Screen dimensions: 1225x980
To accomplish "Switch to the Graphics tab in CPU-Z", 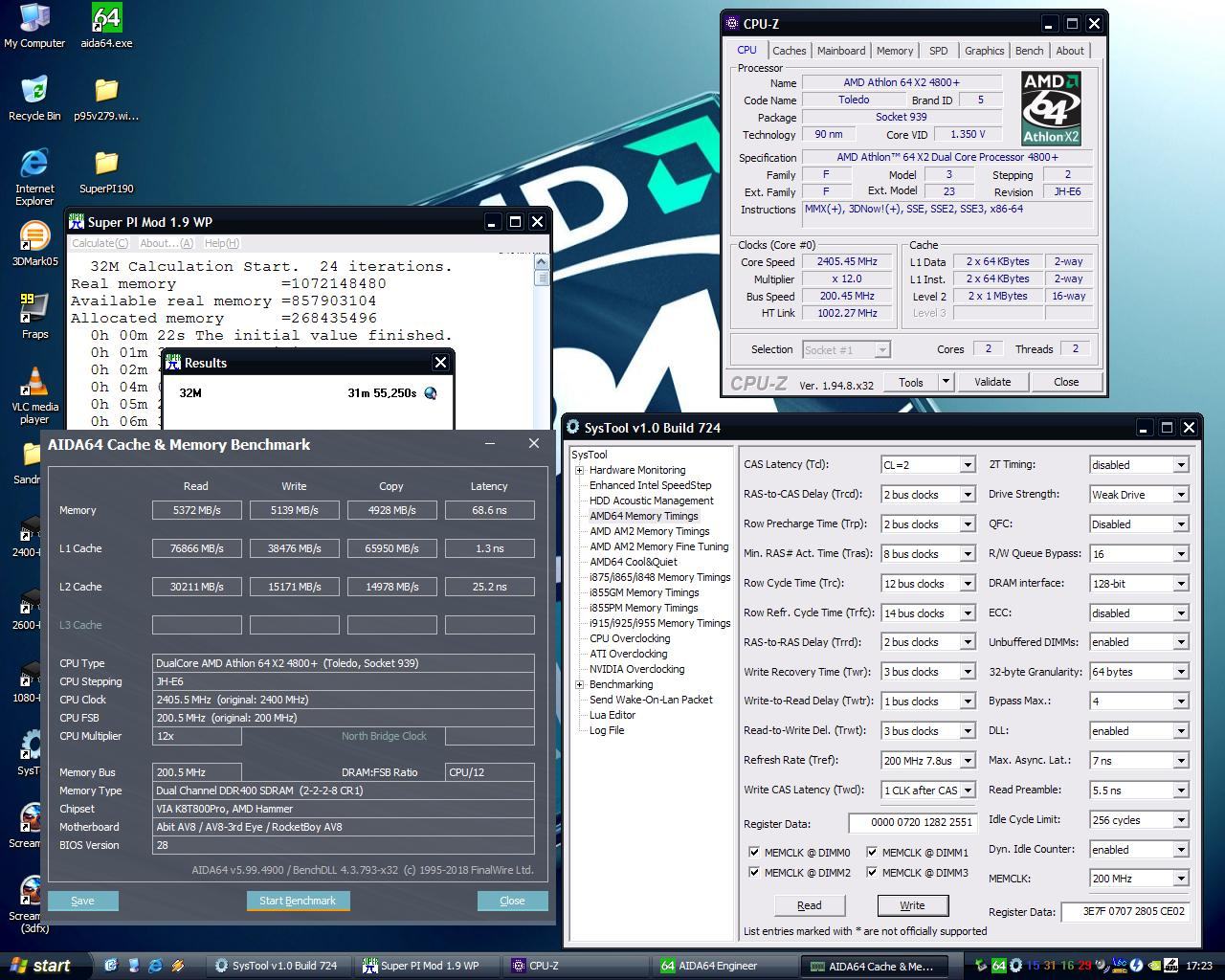I will [x=984, y=51].
